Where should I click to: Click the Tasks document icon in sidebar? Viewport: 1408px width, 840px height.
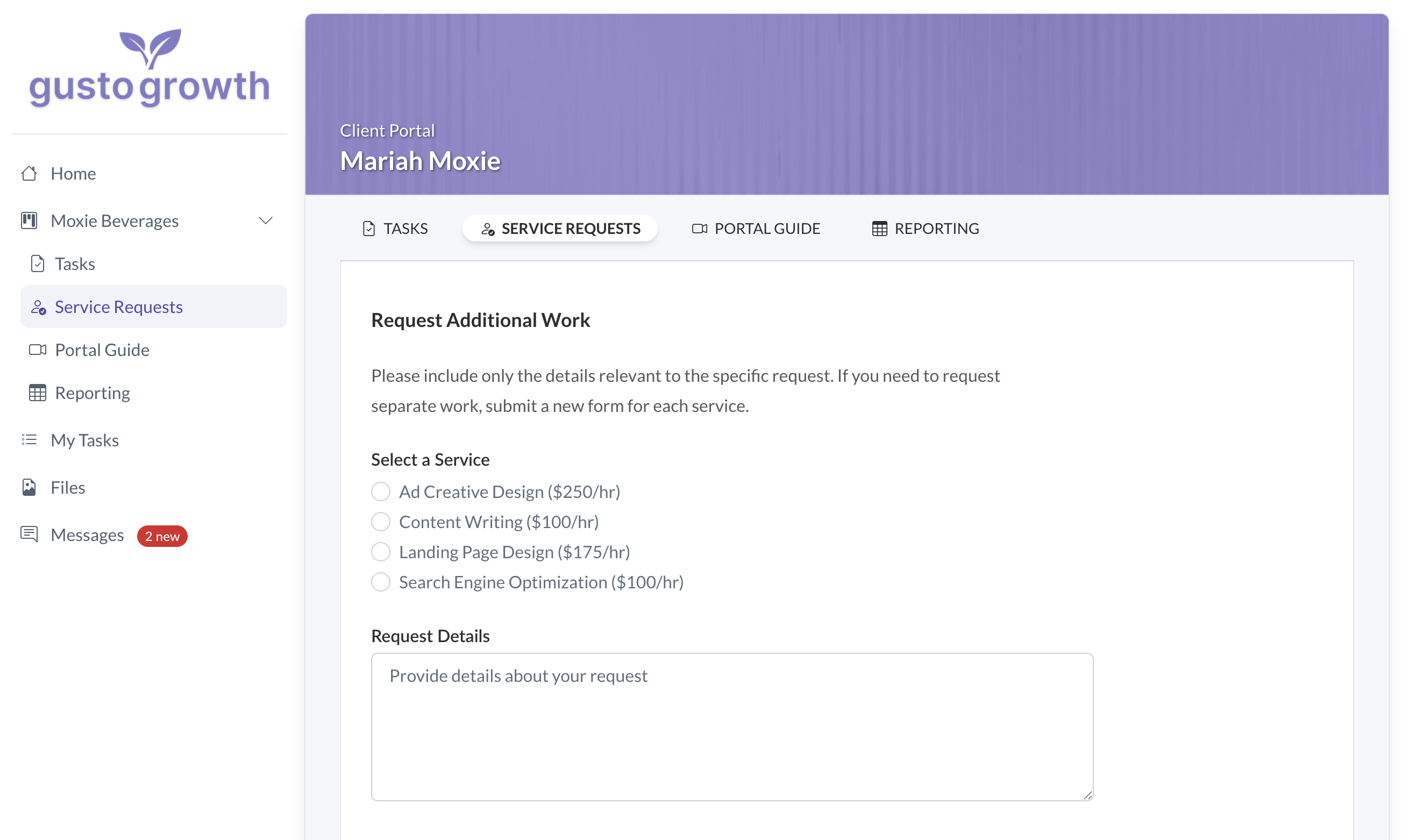pyautogui.click(x=37, y=264)
